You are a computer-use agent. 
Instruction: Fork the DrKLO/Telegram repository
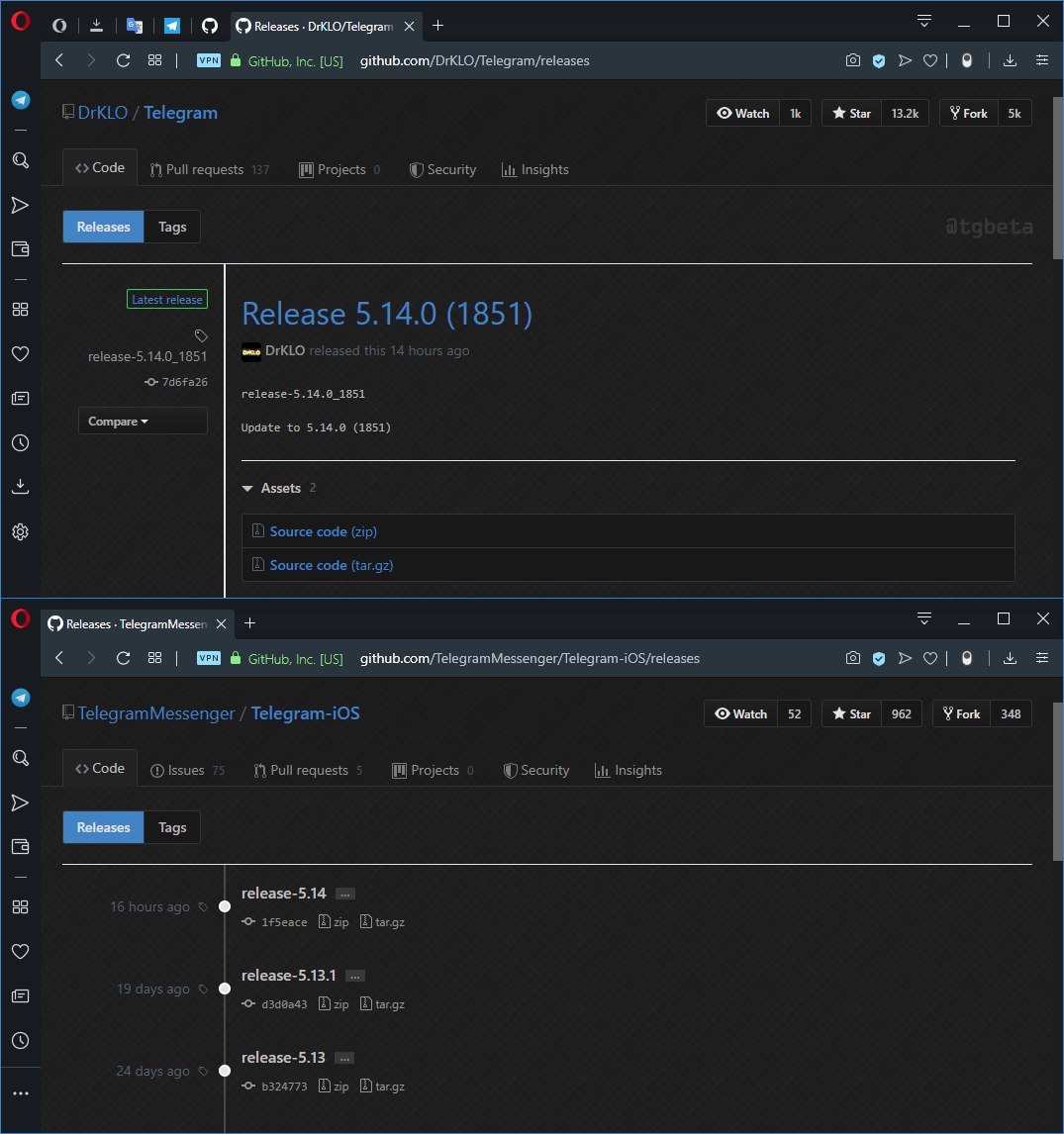pos(969,114)
